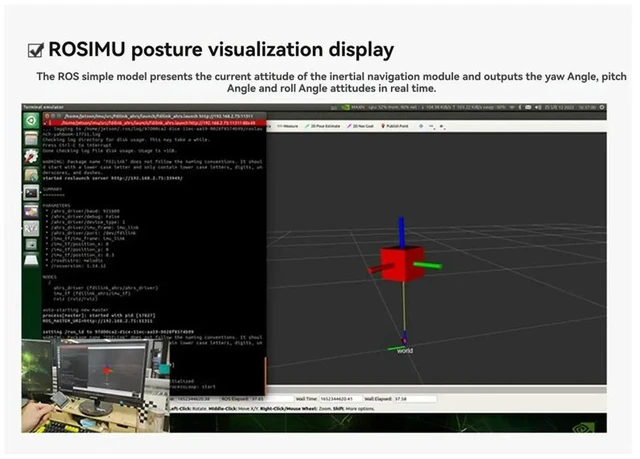Open the mail indicator in the top panel
640x459 pixels.
coord(528,107)
